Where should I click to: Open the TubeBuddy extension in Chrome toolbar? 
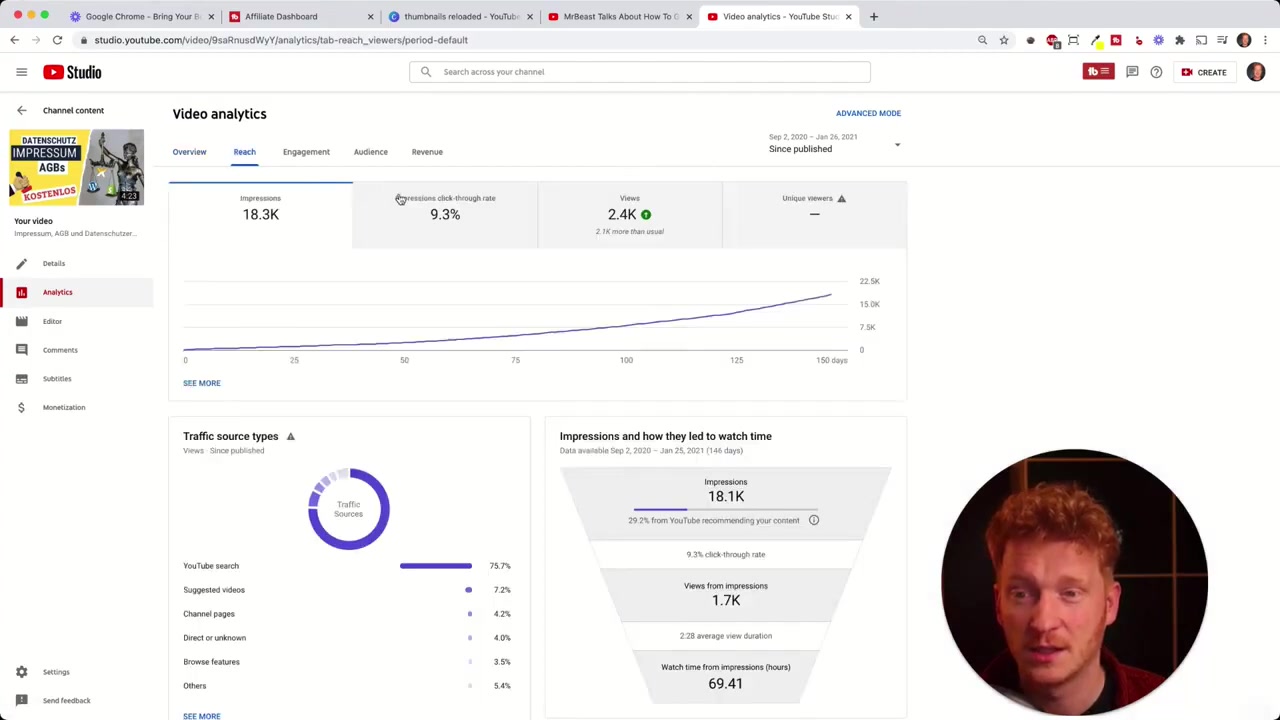pos(1116,40)
